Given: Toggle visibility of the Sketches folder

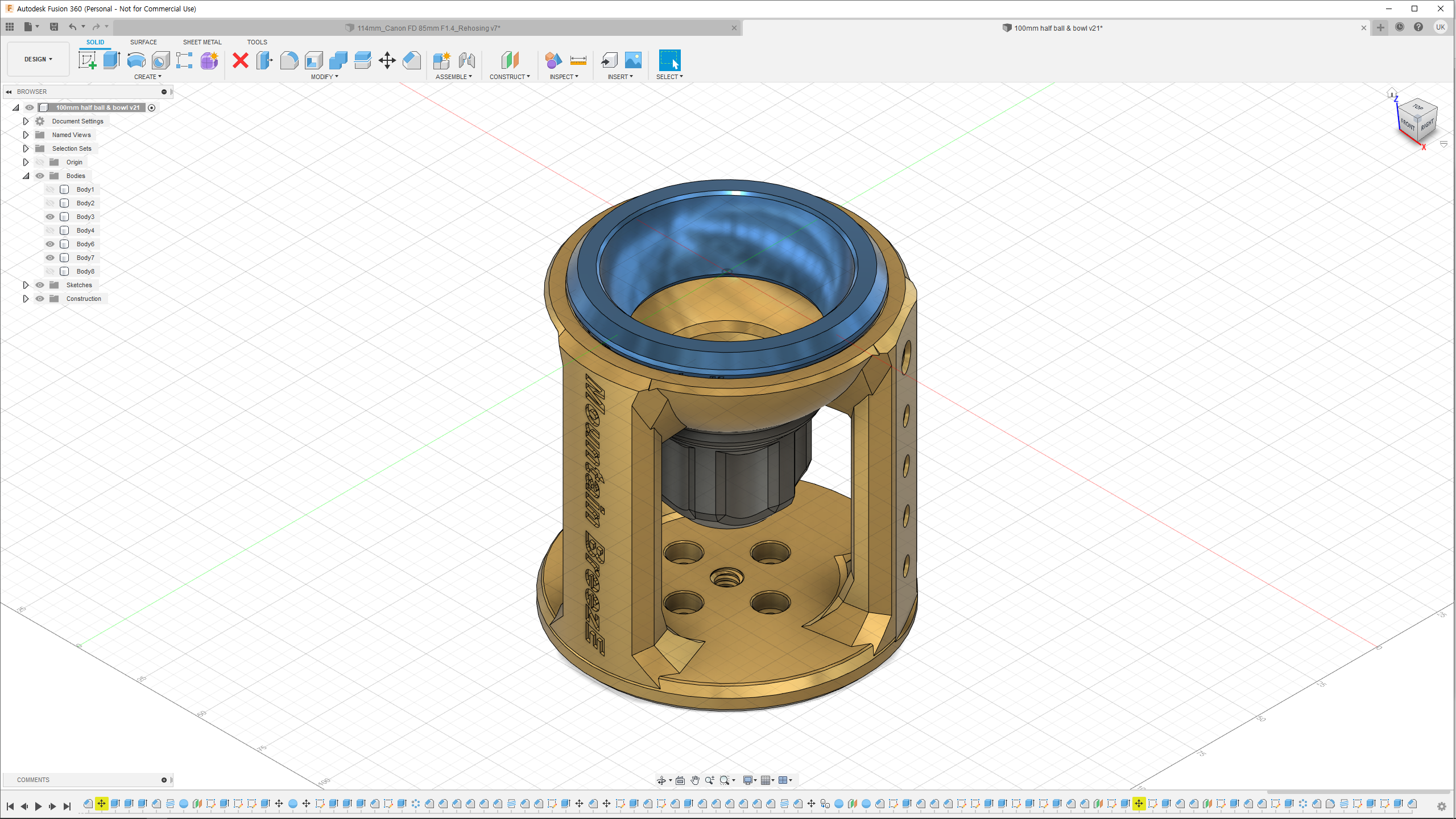Looking at the screenshot, I should [40, 285].
